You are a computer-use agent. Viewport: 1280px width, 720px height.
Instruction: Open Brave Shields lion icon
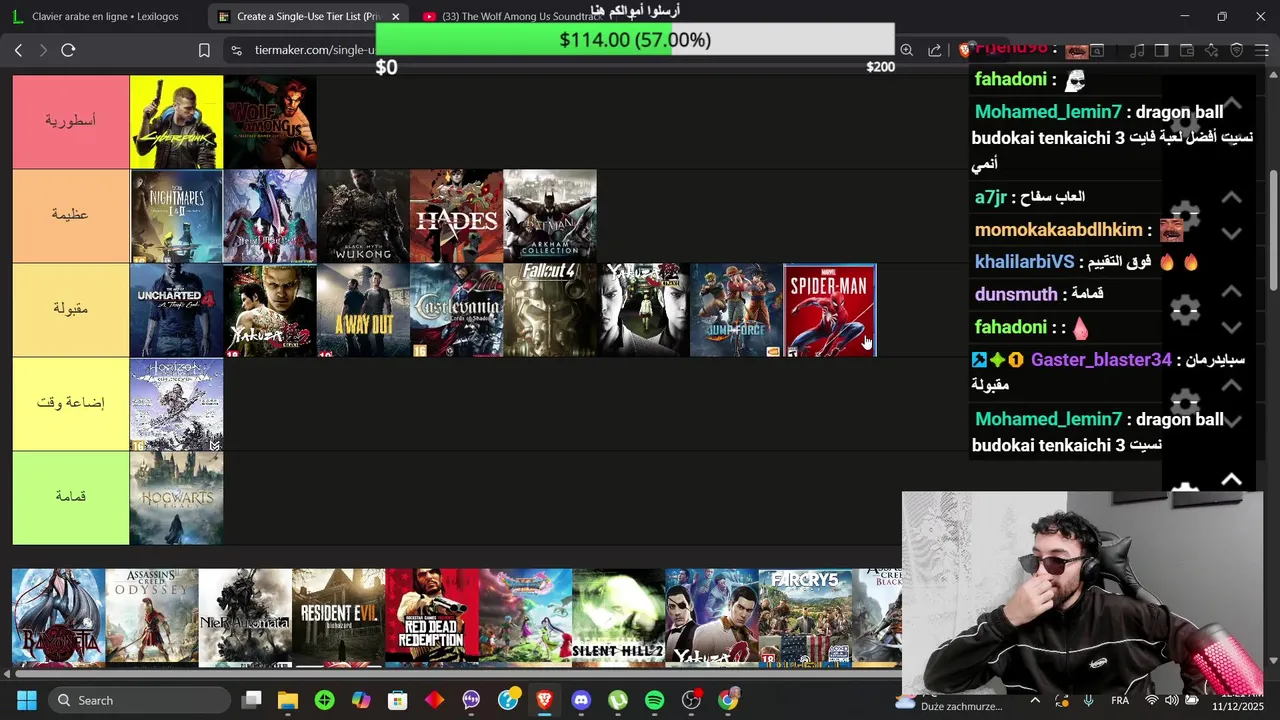(x=964, y=50)
